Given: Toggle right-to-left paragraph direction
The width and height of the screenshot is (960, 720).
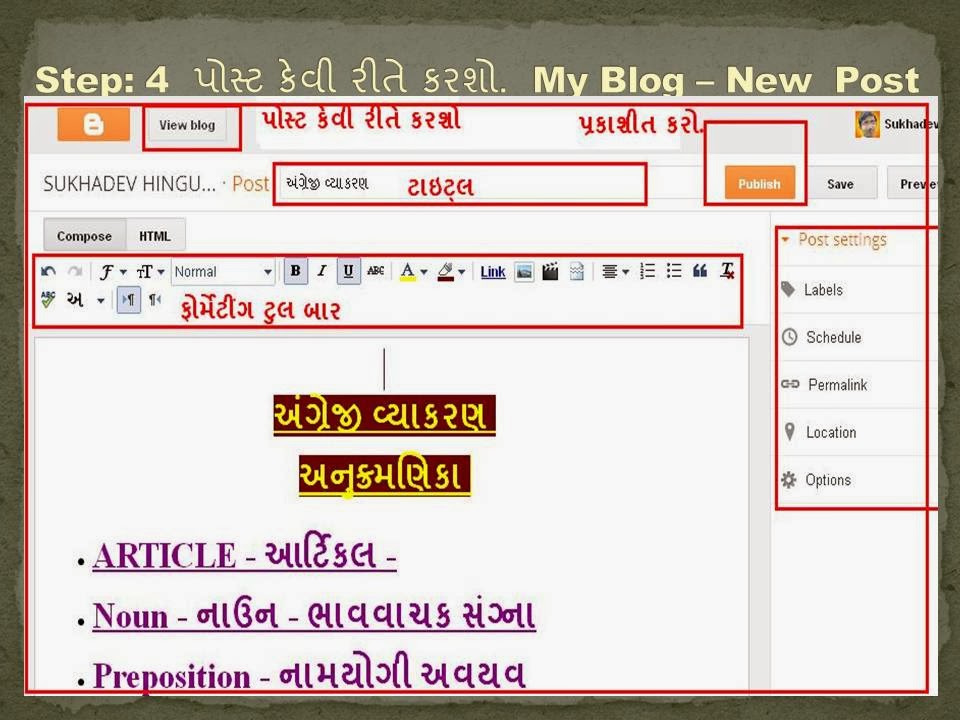Looking at the screenshot, I should click(x=152, y=299).
